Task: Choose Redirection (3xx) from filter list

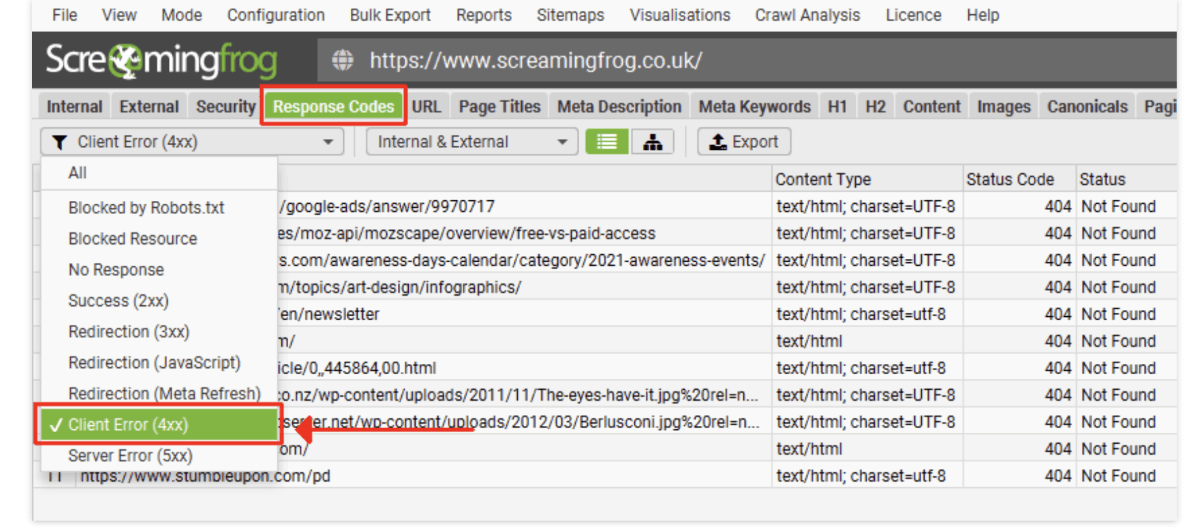Action: (128, 332)
